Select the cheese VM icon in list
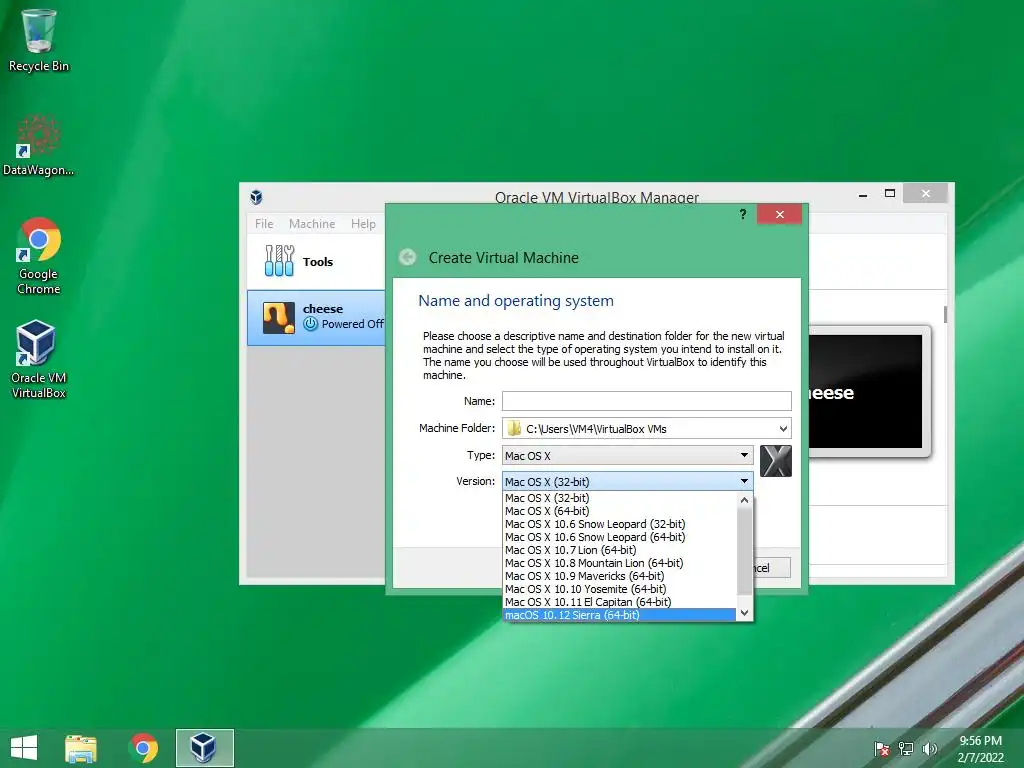The image size is (1024, 768). coord(279,318)
